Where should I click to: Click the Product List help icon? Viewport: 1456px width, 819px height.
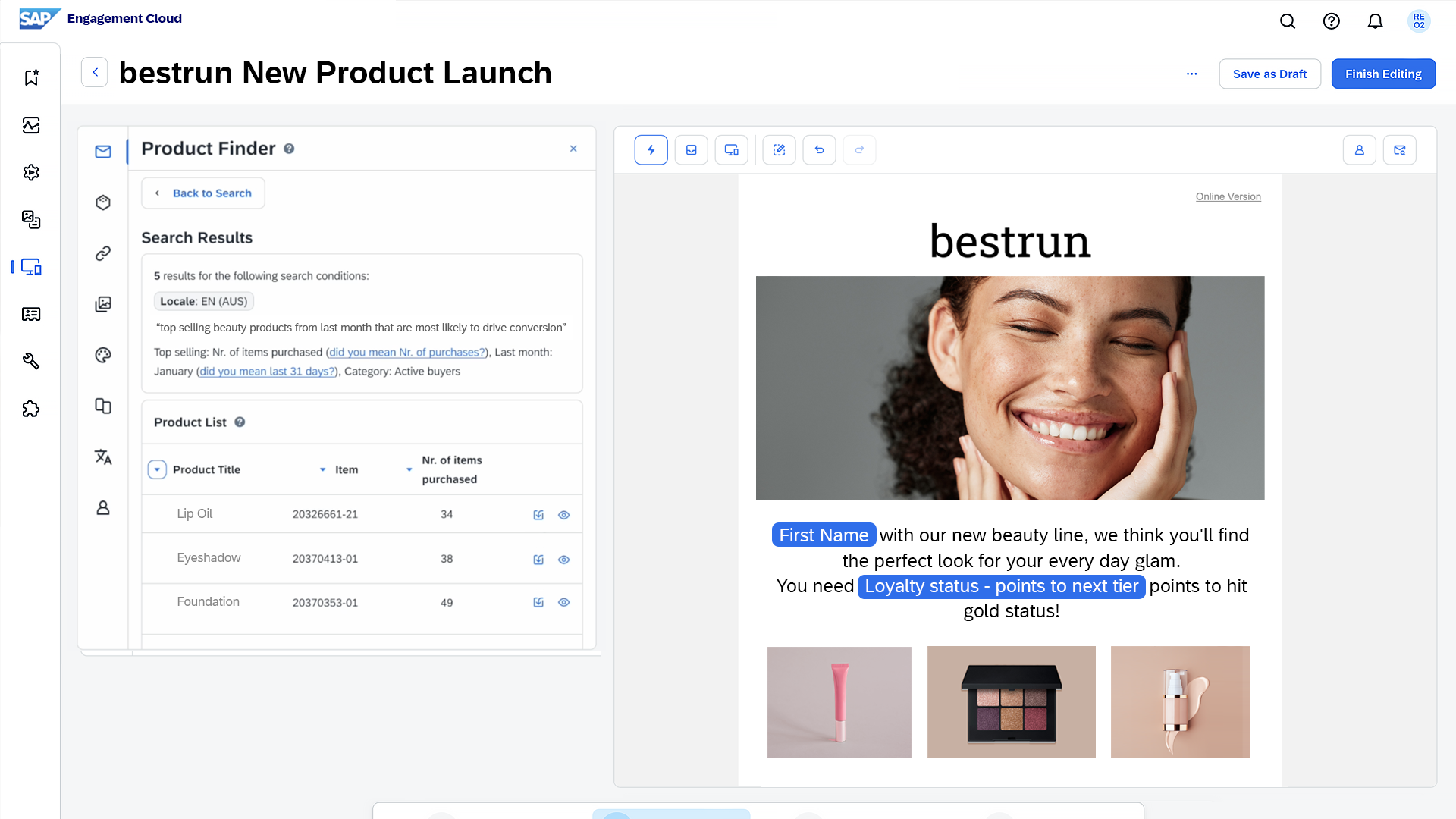[240, 422]
